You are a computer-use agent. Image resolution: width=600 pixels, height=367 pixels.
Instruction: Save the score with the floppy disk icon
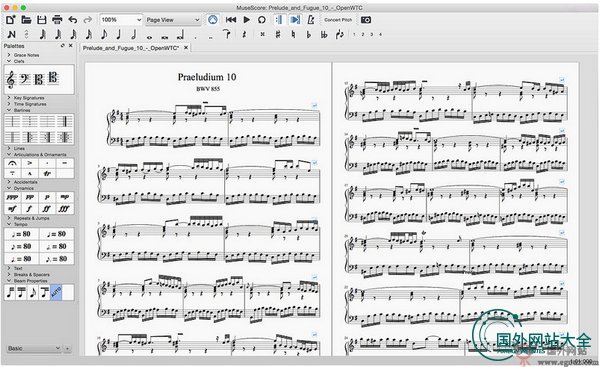click(x=41, y=20)
